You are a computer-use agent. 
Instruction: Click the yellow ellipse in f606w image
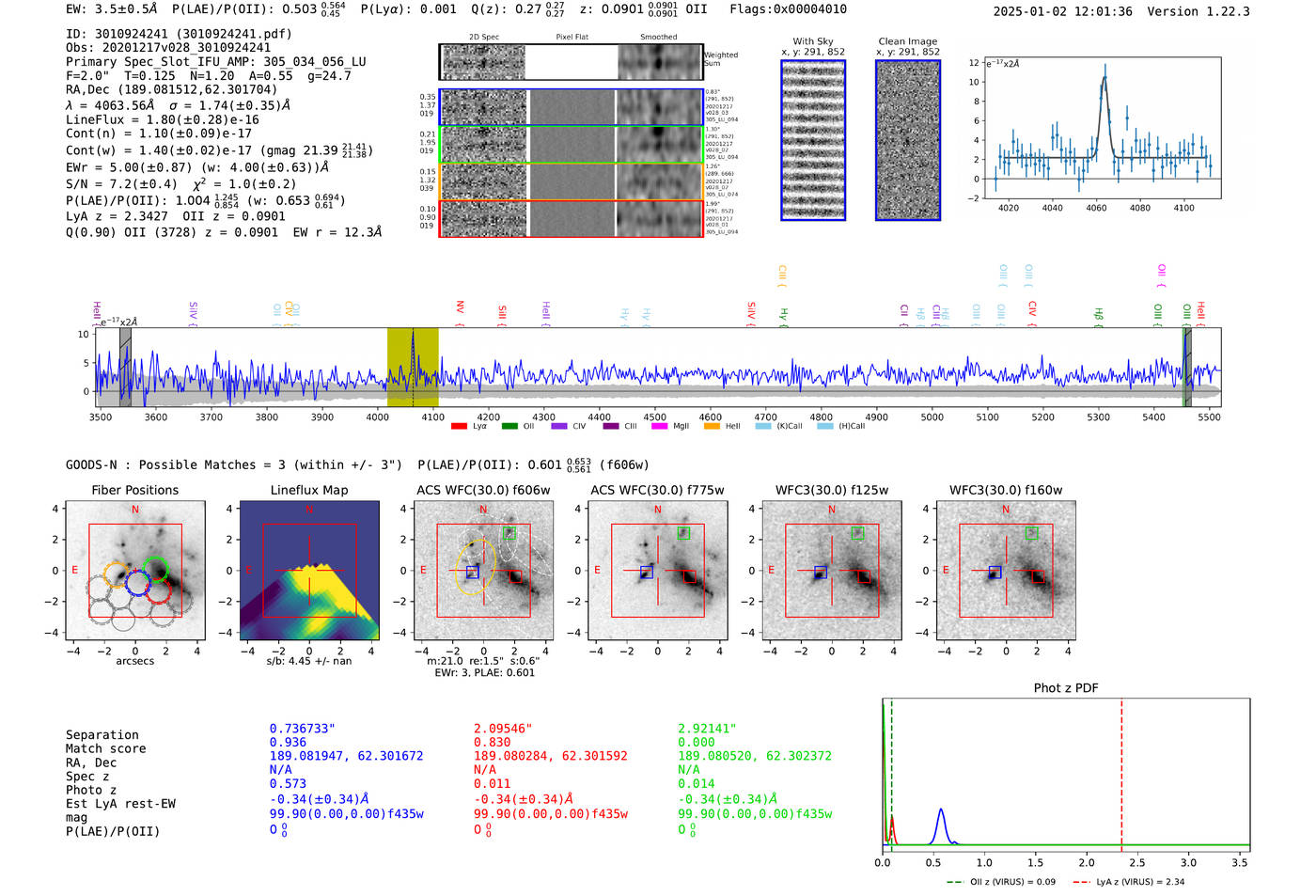point(476,567)
